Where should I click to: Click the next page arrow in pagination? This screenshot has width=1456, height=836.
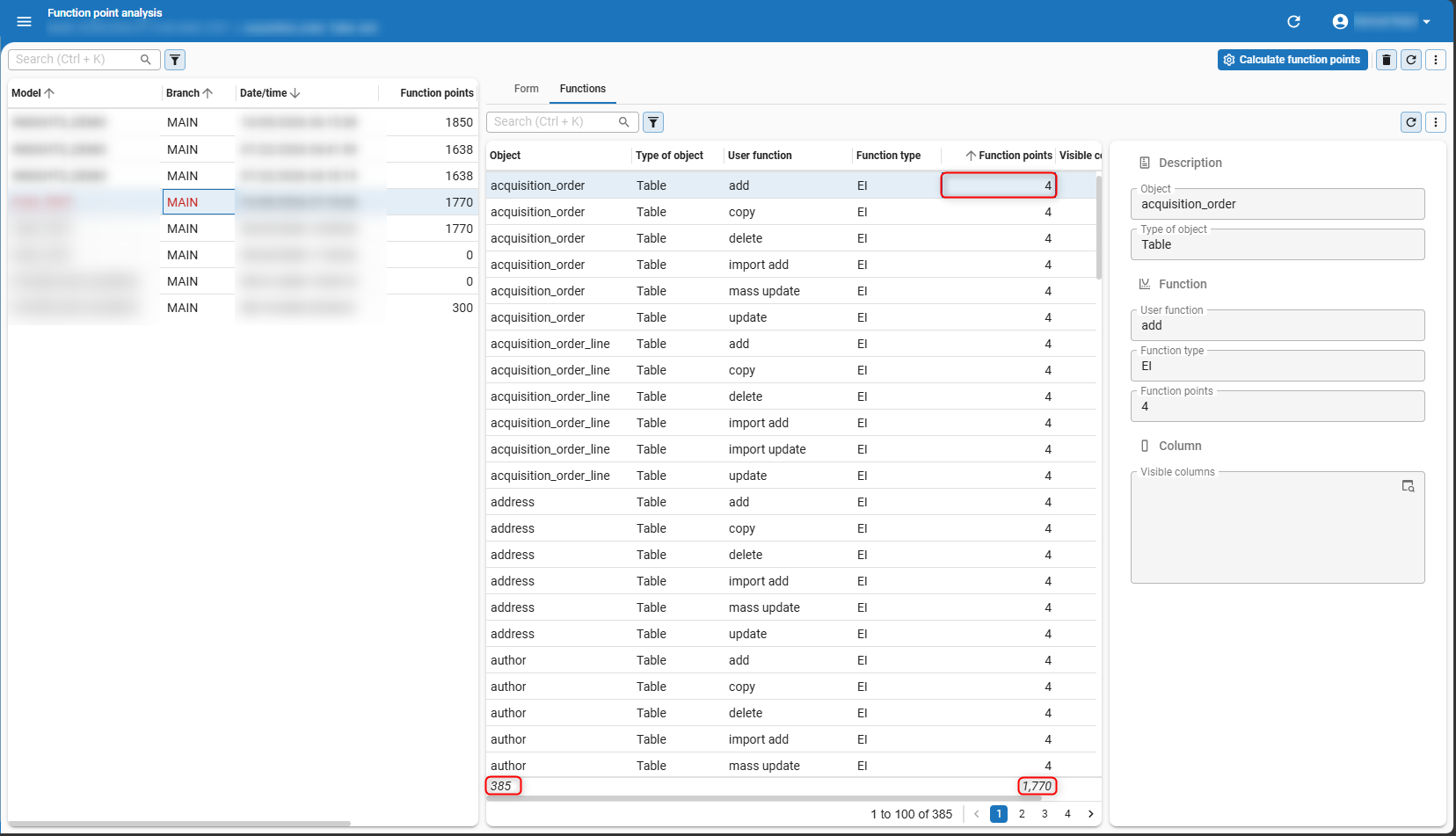1090,814
